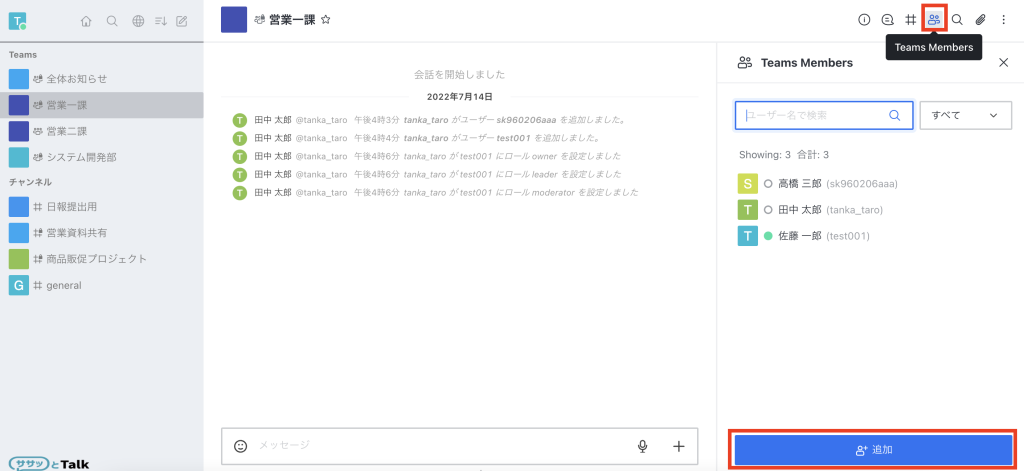Screen dimensions: 1024x471
Task: Open the システム開発部 team
Action: (x=102, y=157)
